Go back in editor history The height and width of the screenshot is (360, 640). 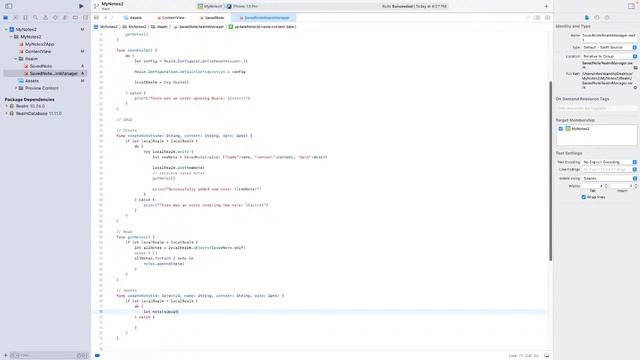point(106,18)
